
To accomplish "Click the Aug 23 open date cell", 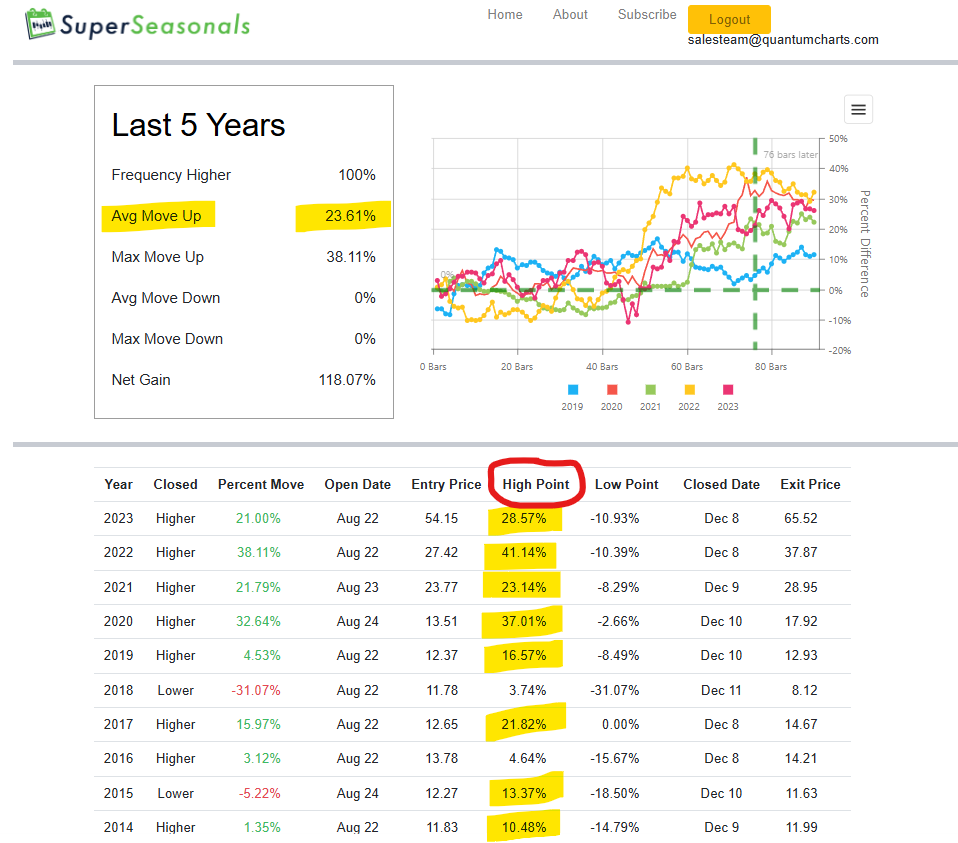I will point(357,588).
